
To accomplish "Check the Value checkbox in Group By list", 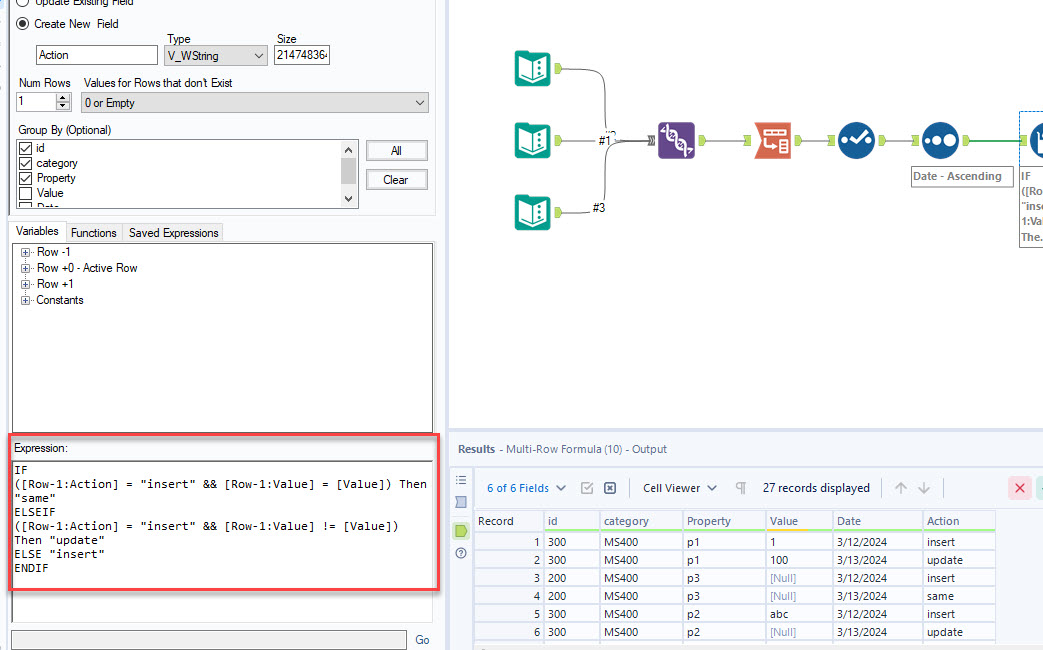I will point(23,193).
